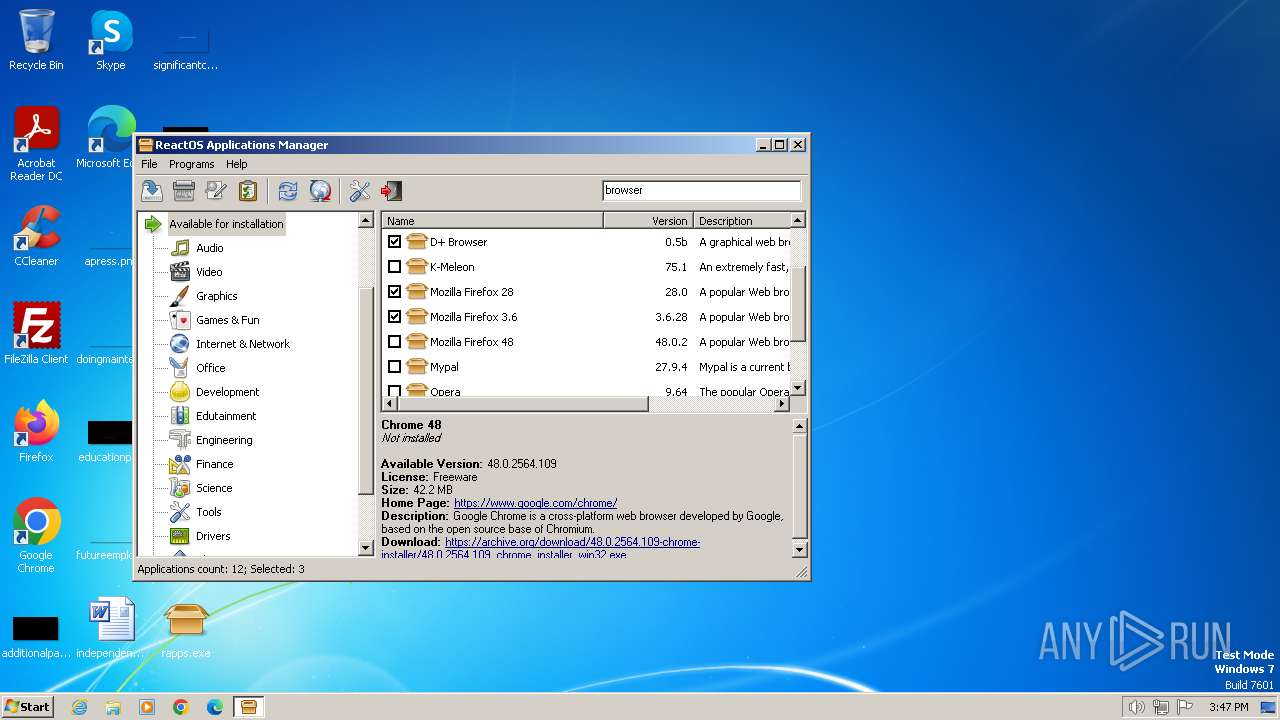Viewport: 1280px width, 720px height.
Task: Click the Install toolbar icon
Action: point(151,191)
